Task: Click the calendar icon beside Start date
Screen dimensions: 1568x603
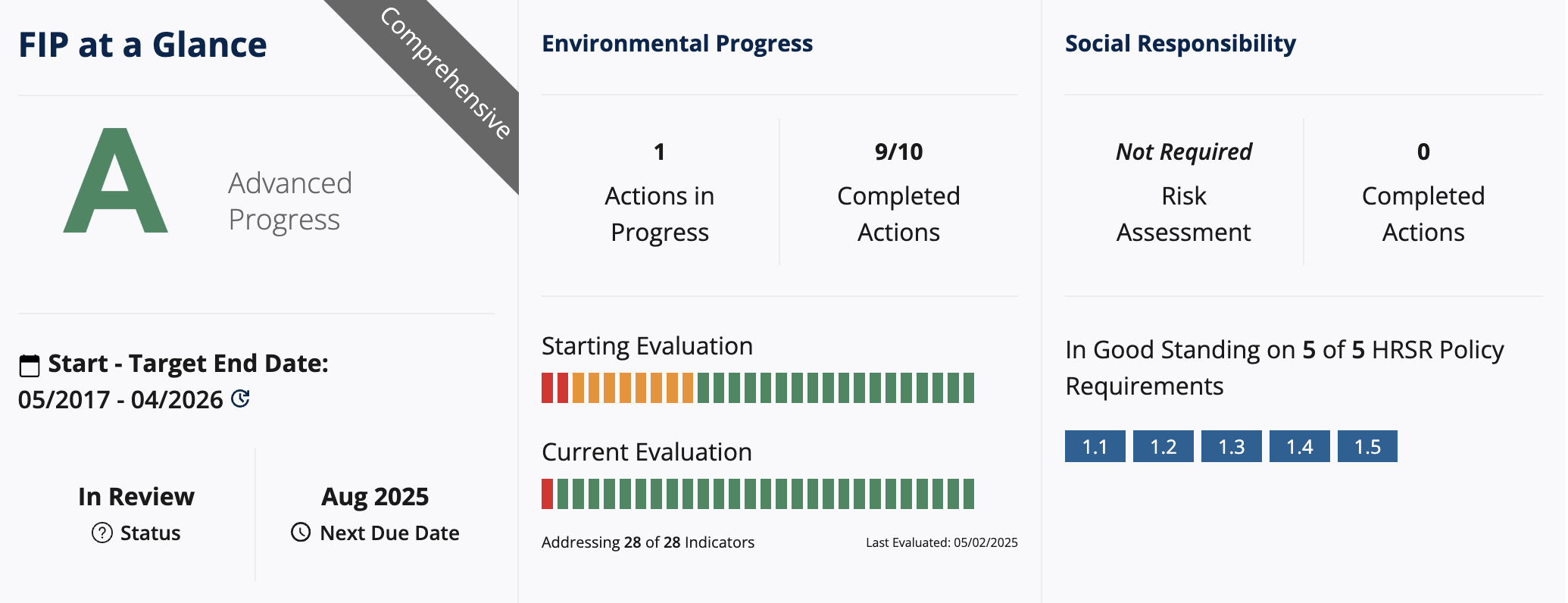Action: click(29, 365)
